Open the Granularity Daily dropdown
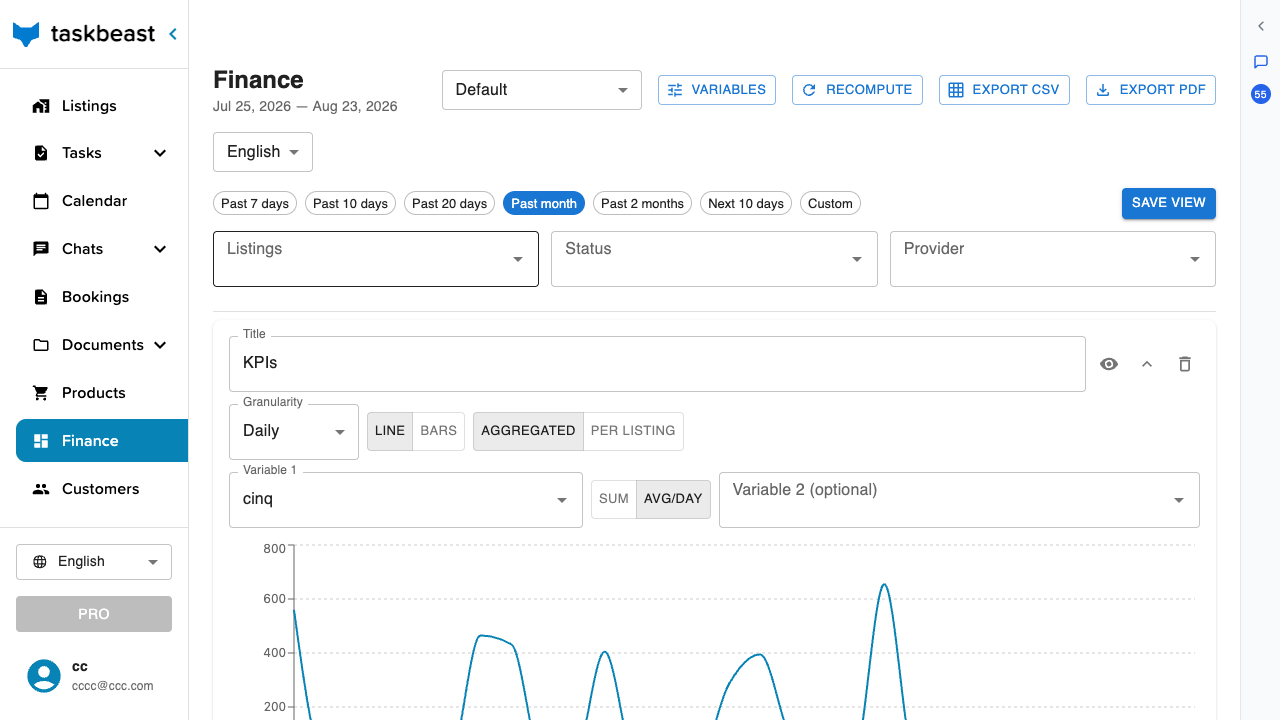 294,432
